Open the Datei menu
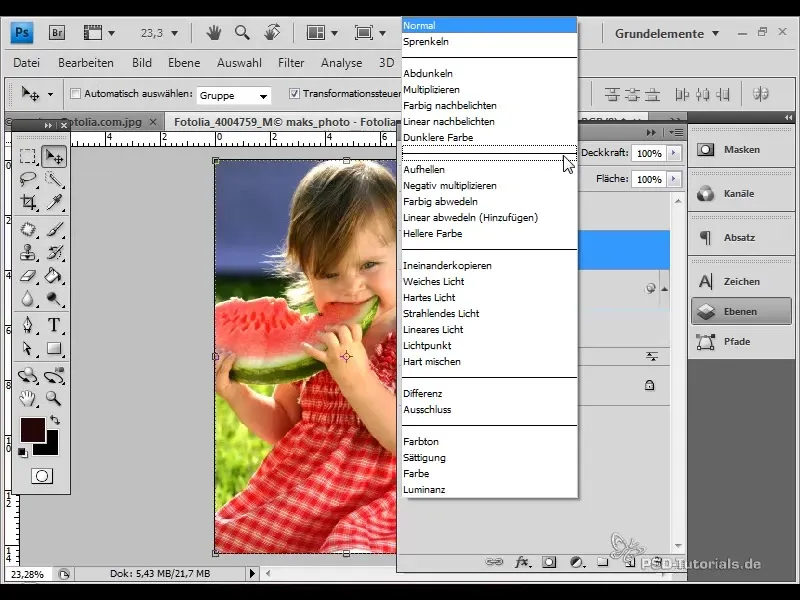 pos(27,63)
